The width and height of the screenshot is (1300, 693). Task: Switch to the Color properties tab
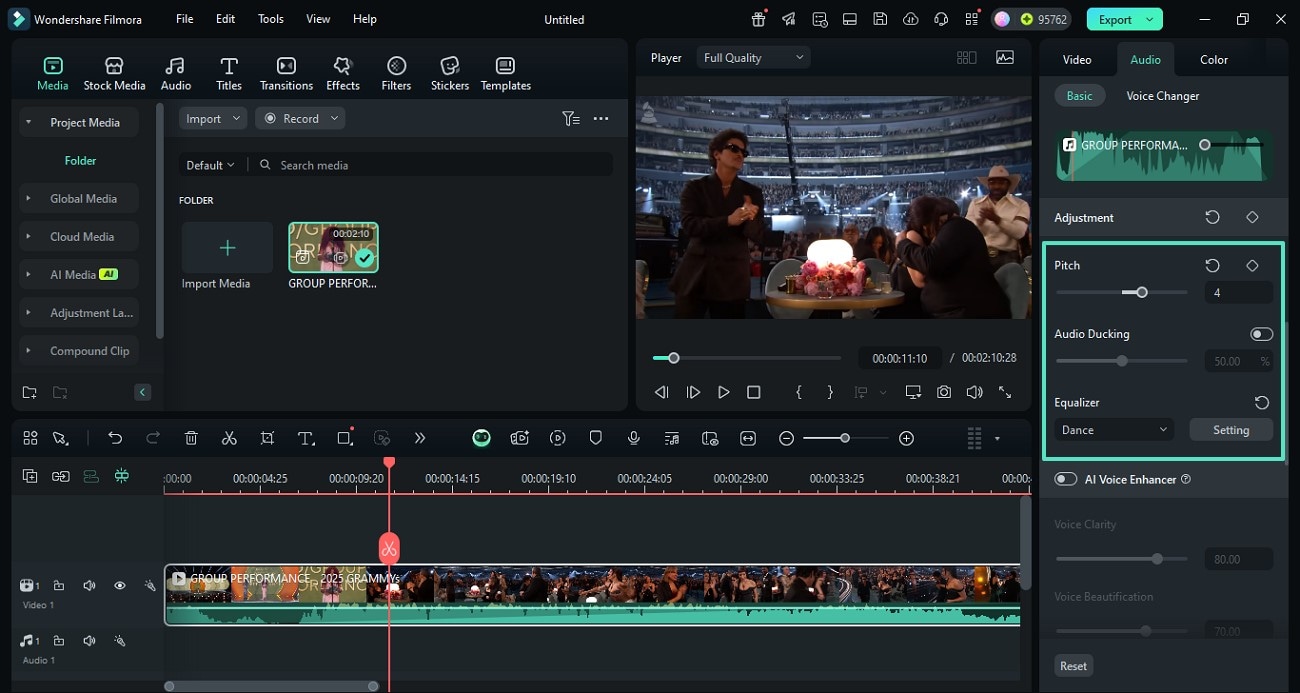click(x=1214, y=59)
